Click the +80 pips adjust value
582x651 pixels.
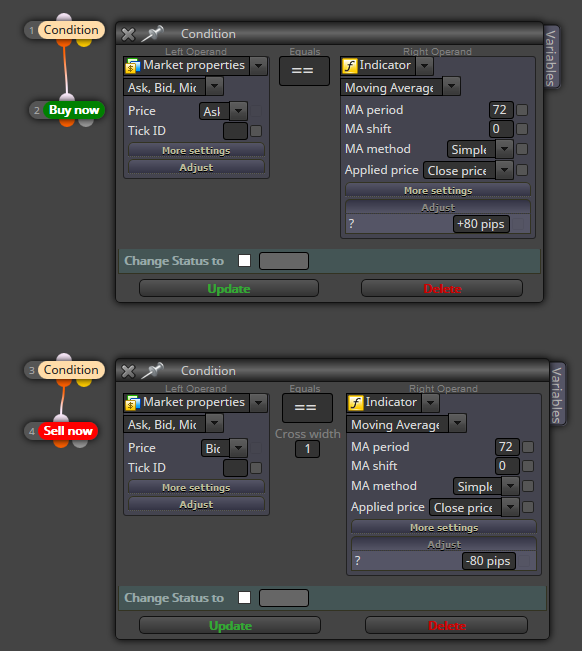point(481,224)
